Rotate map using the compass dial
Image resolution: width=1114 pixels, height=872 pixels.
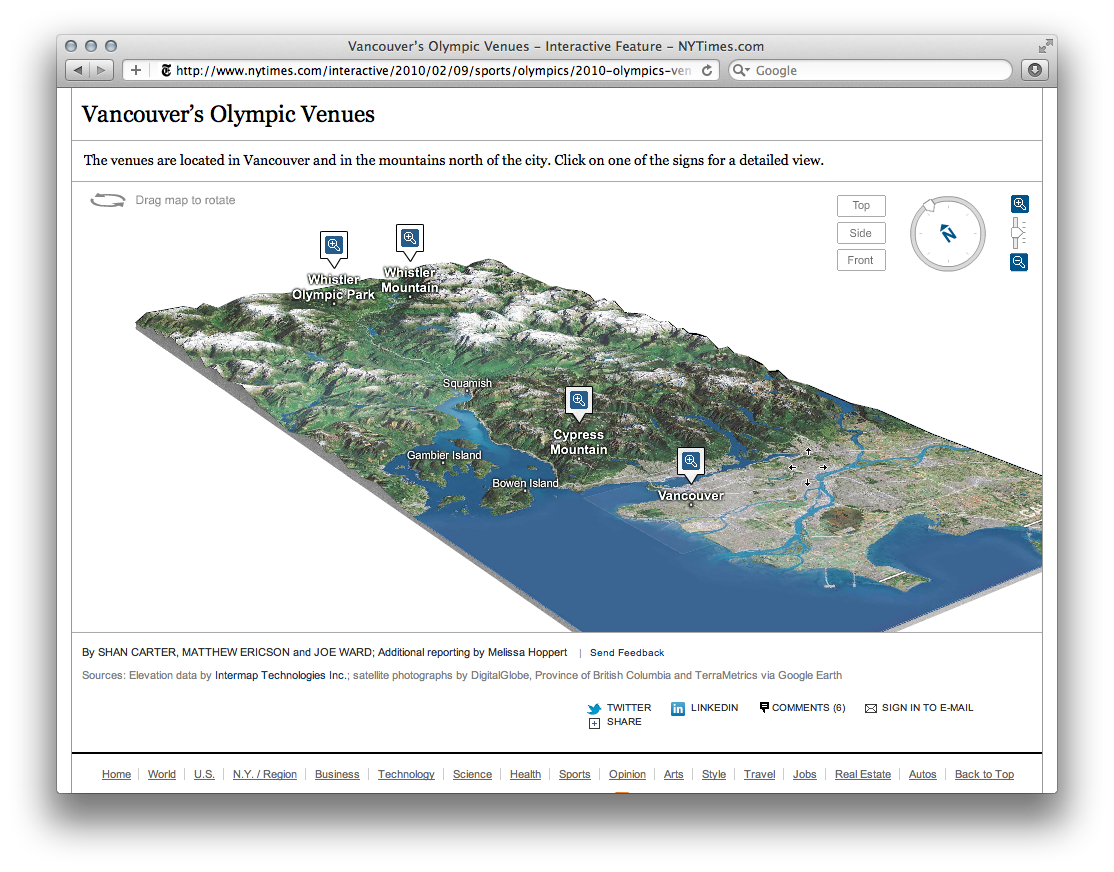(x=947, y=233)
